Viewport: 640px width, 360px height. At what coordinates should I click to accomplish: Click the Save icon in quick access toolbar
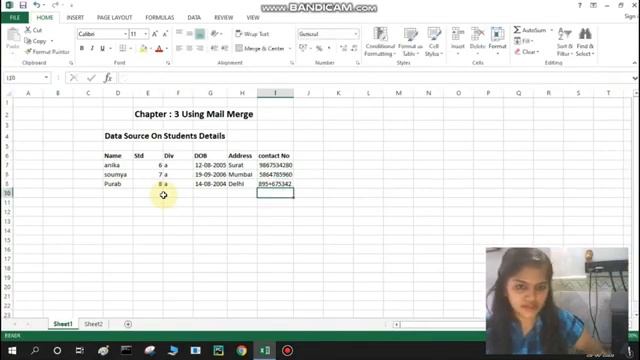pyautogui.click(x=23, y=5)
